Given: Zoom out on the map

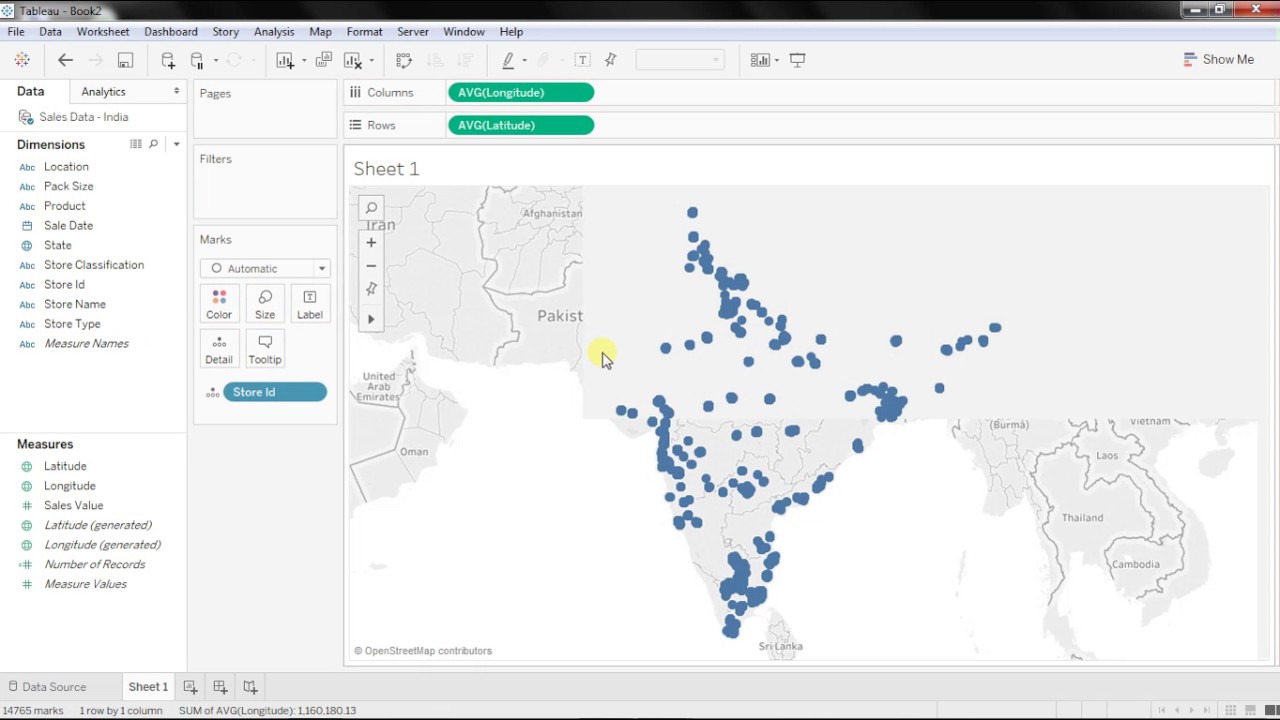Looking at the screenshot, I should tap(371, 266).
